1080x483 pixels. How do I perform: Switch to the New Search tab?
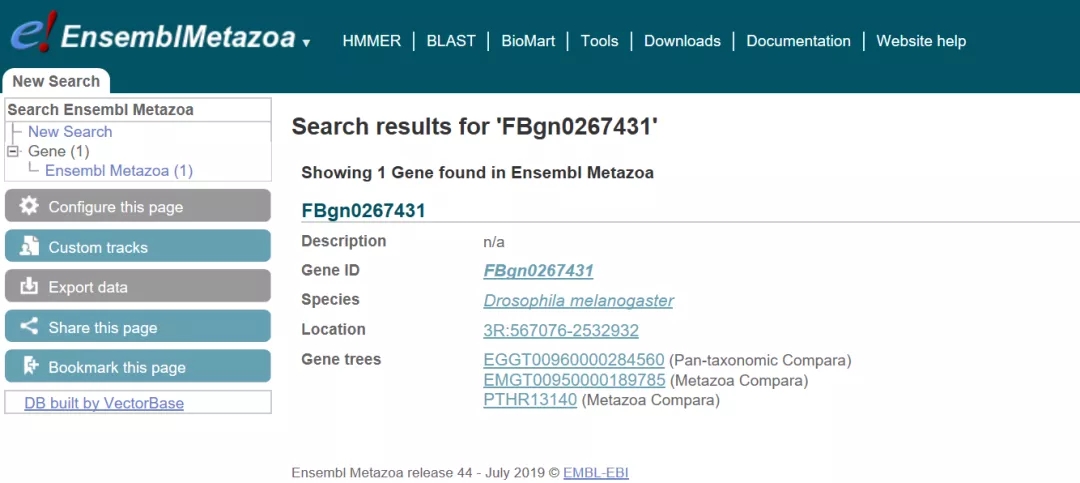pyautogui.click(x=56, y=81)
